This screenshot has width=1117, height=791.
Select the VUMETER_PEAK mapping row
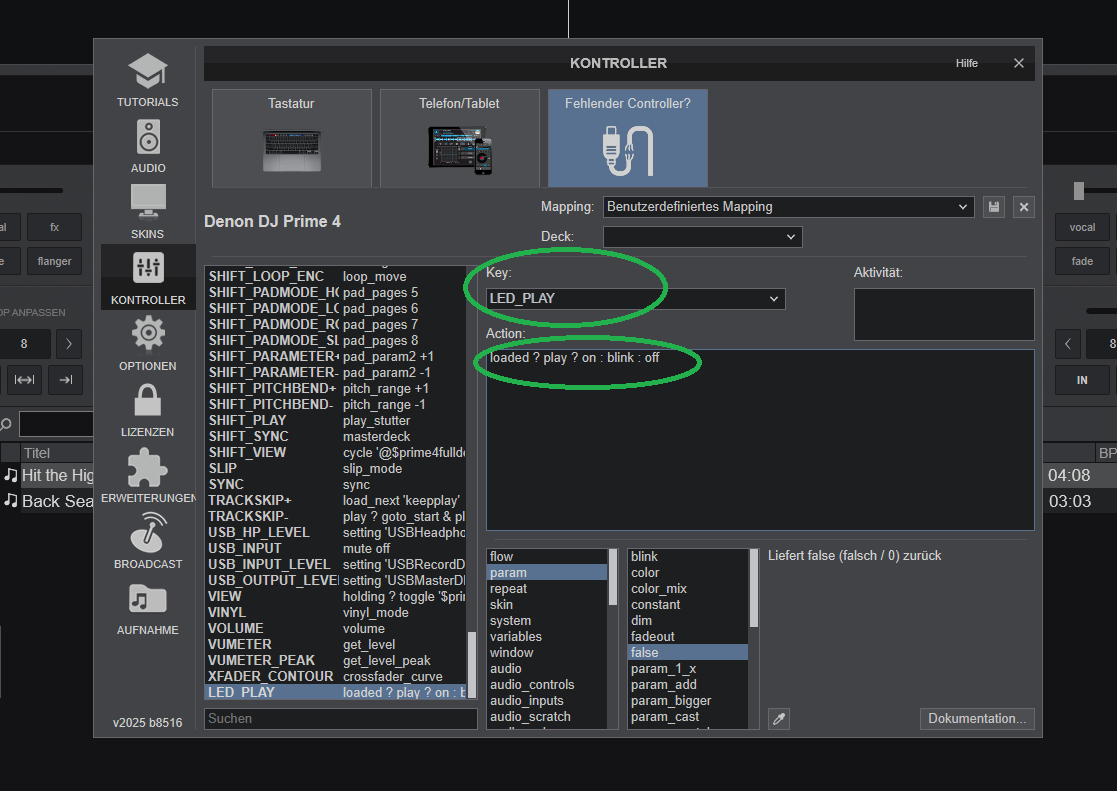[x=336, y=661]
